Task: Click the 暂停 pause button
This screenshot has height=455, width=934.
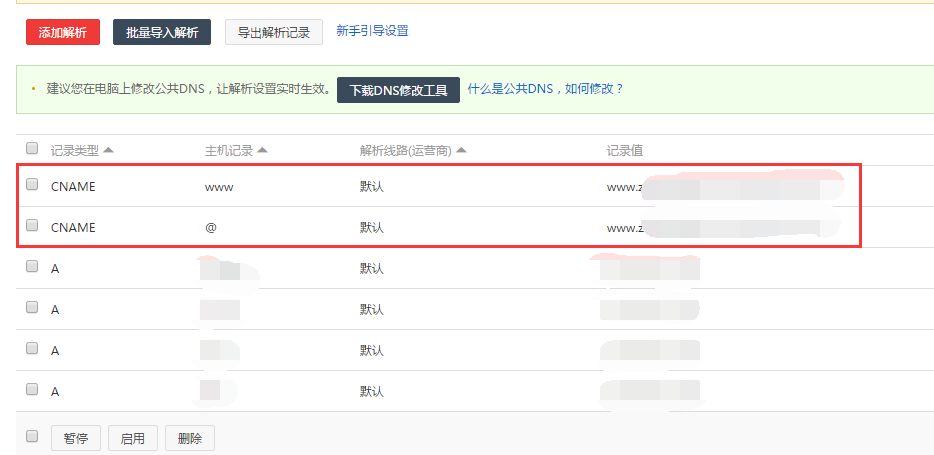Action: pos(76,438)
